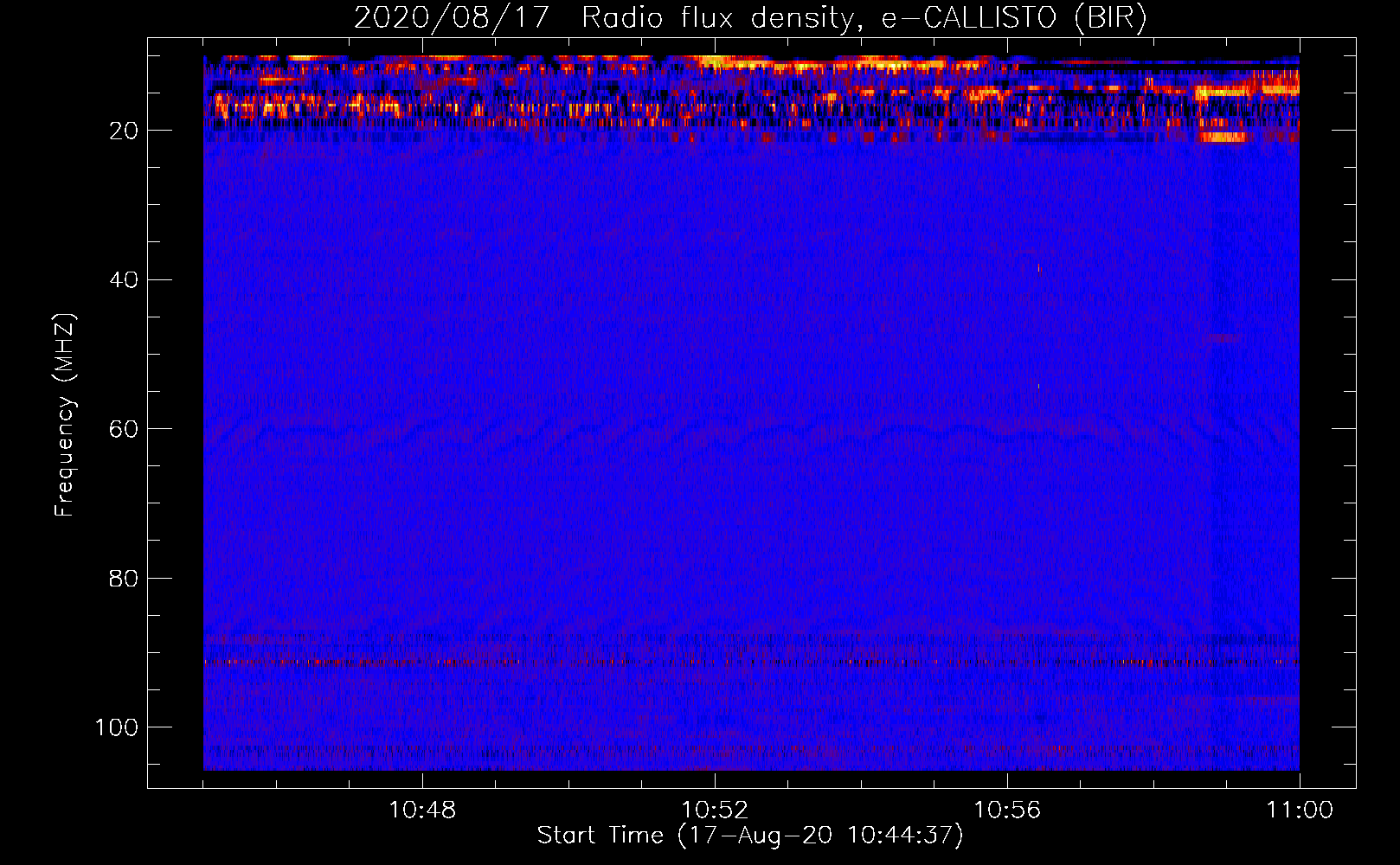Click the plot title '2020/08/17 Radio flux density, e-CALLISTO (BIR)'
Screen dimensions: 1400x865
[x=750, y=17]
